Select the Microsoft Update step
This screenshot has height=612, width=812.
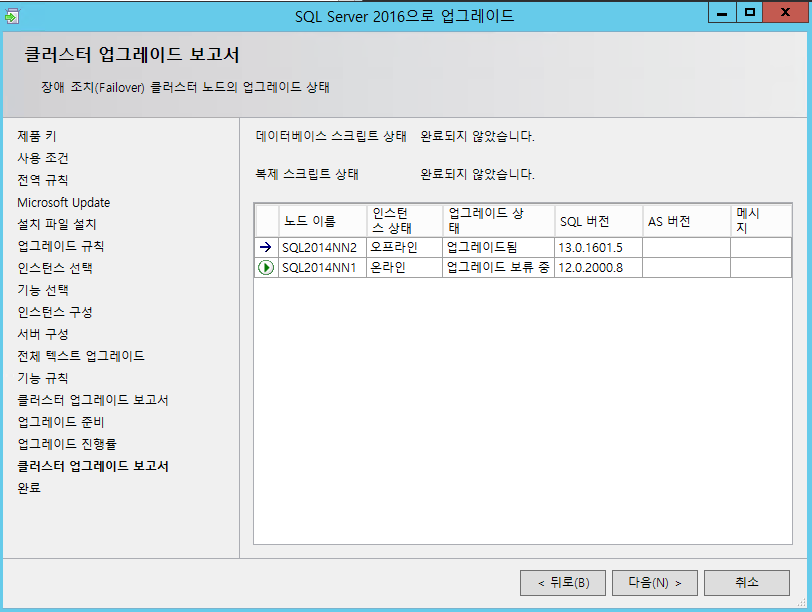pyautogui.click(x=64, y=202)
